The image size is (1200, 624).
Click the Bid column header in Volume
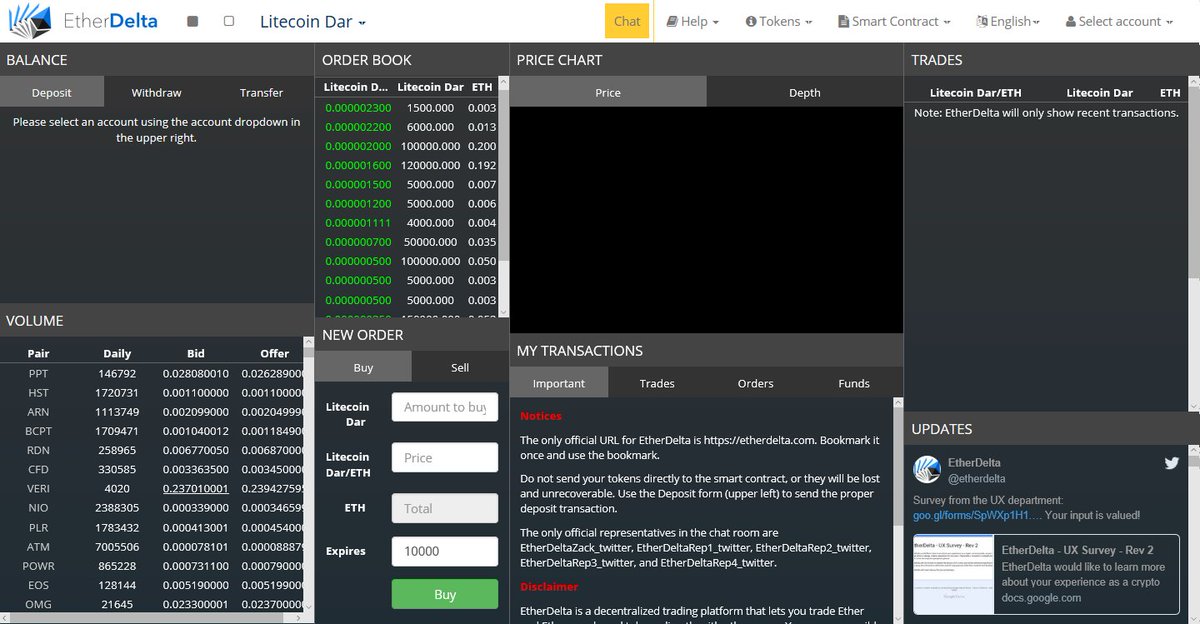point(196,353)
